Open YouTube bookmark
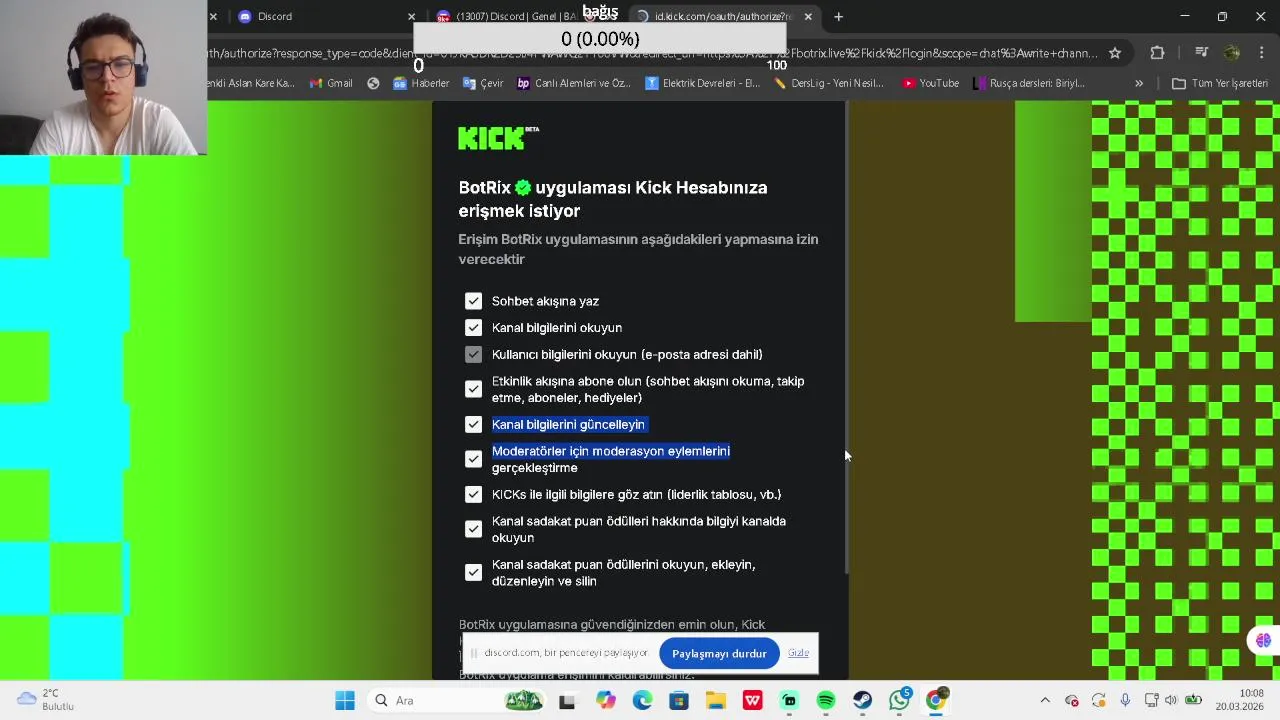Screen dimensions: 1280x720 pyautogui.click(x=930, y=83)
